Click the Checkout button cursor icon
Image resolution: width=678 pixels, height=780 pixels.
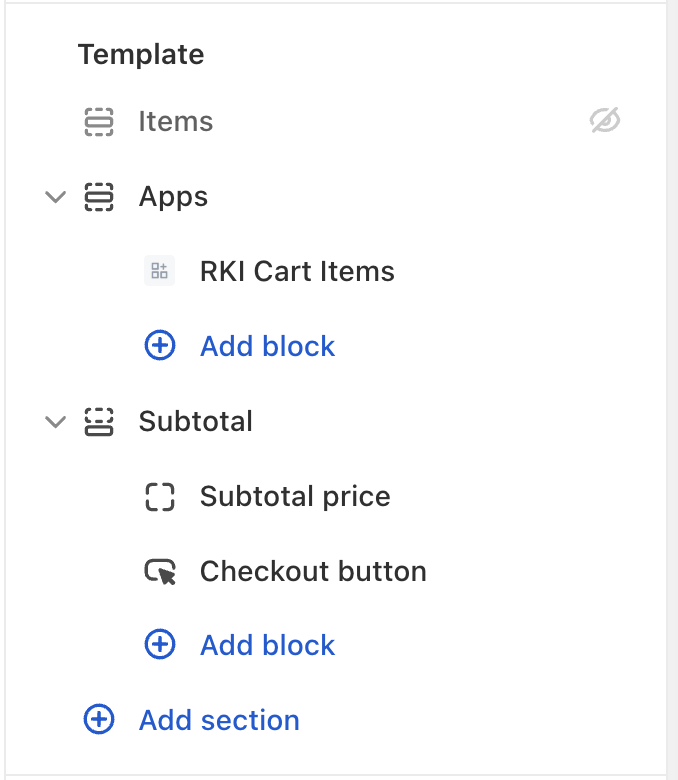click(x=160, y=572)
